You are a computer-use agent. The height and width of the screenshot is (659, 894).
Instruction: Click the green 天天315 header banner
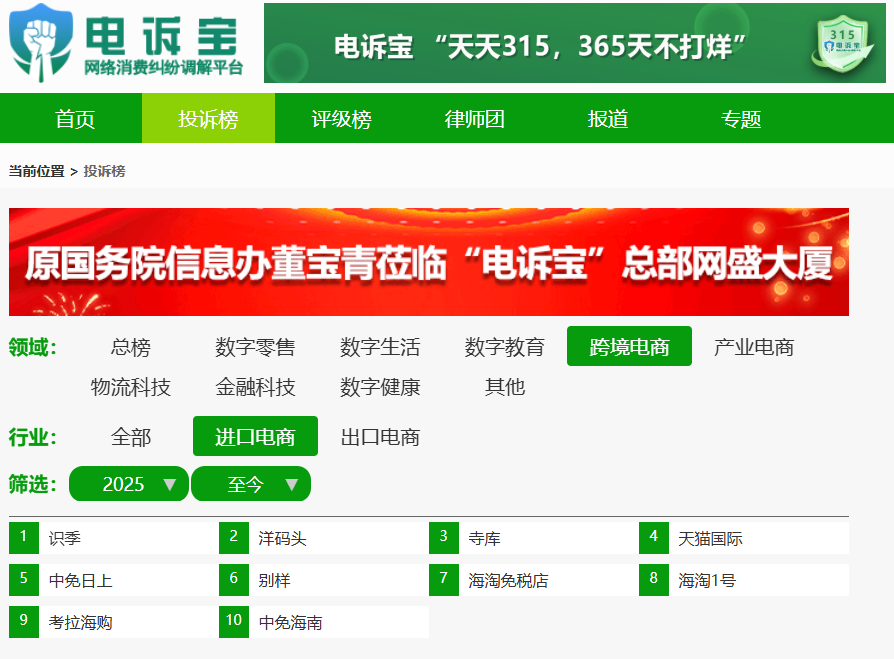tap(575, 43)
